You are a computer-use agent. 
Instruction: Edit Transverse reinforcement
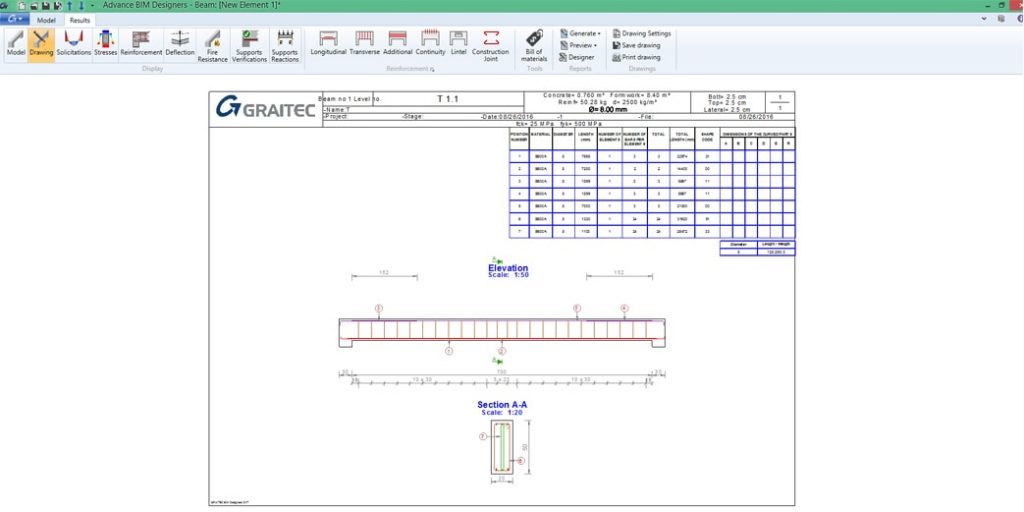[x=364, y=45]
